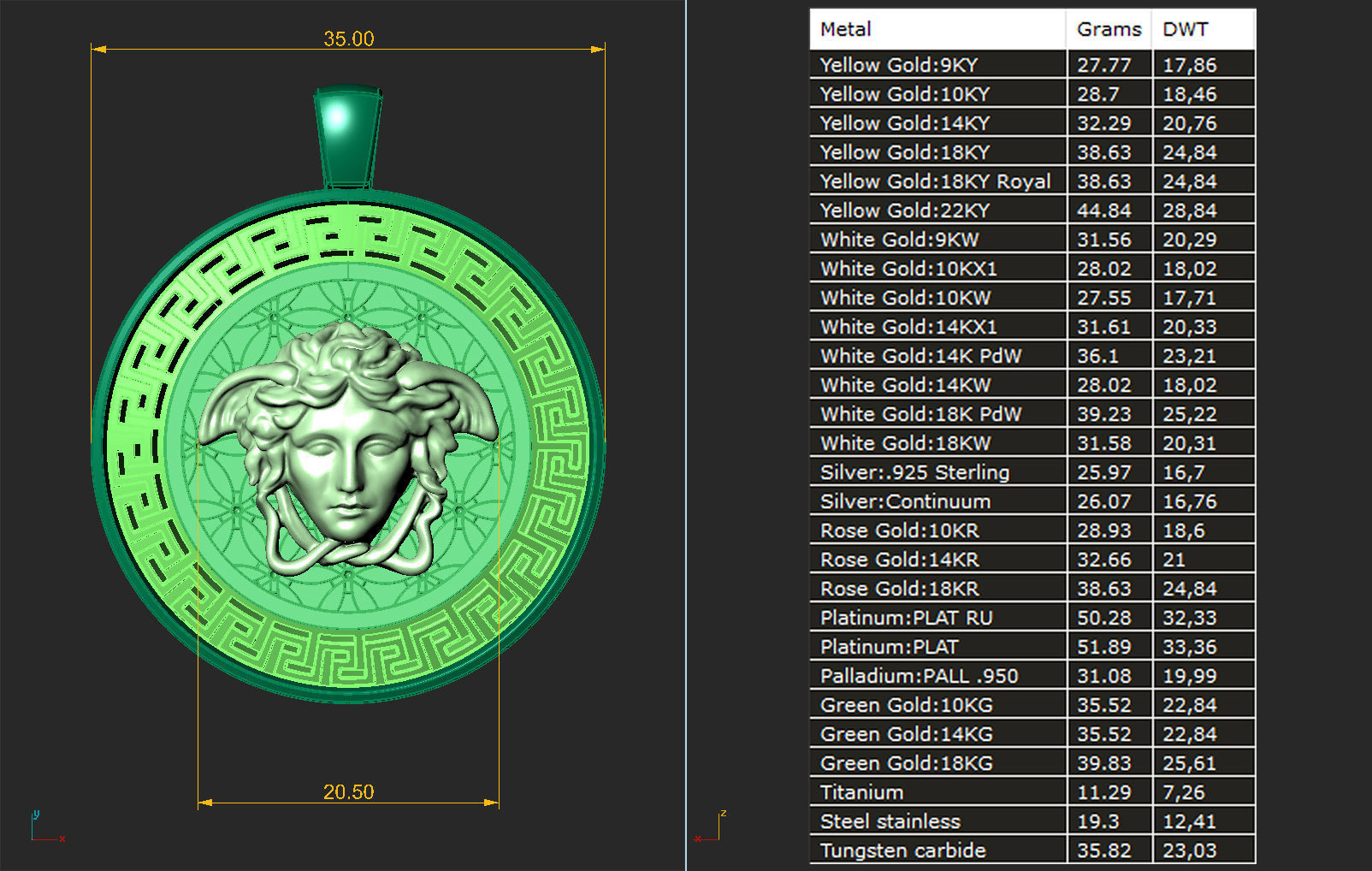Select the Silver:.925 Sterling row
1372x871 pixels.
pos(1032,472)
